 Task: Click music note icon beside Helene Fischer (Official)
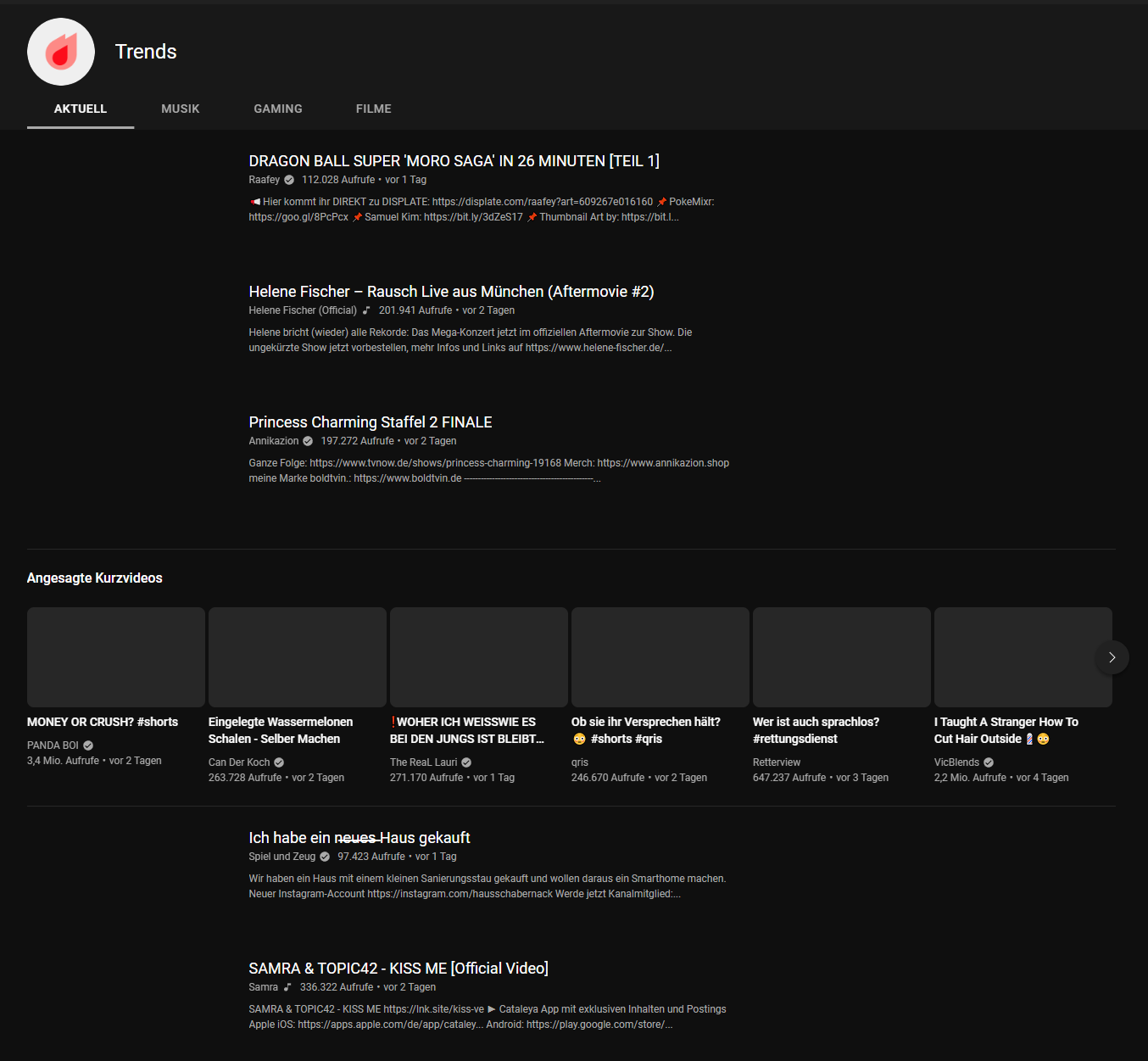point(366,310)
